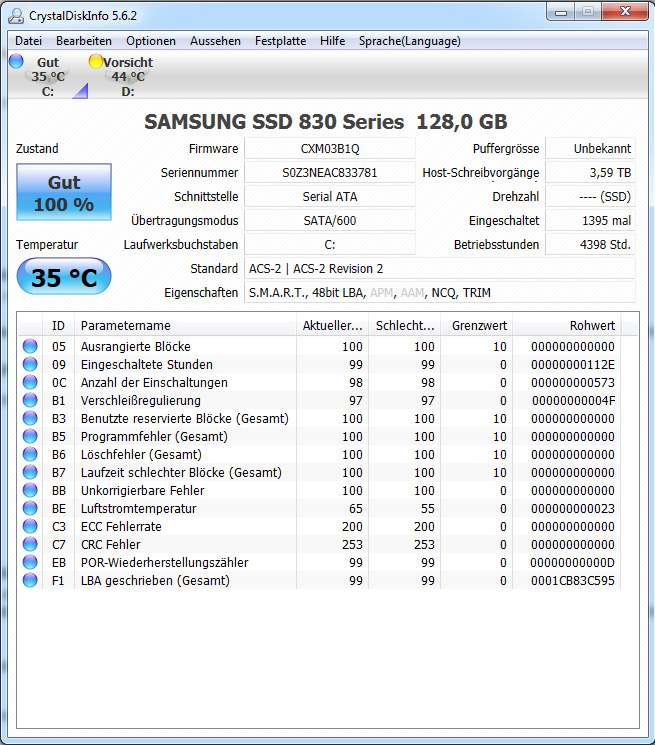Select the C: drive blue status icon
655x745 pixels.
pos(16,61)
